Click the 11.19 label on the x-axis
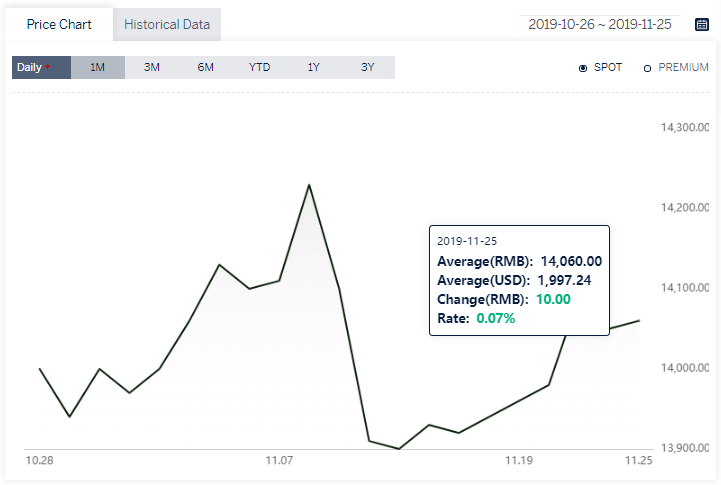This screenshot has width=721, height=485. (x=519, y=460)
